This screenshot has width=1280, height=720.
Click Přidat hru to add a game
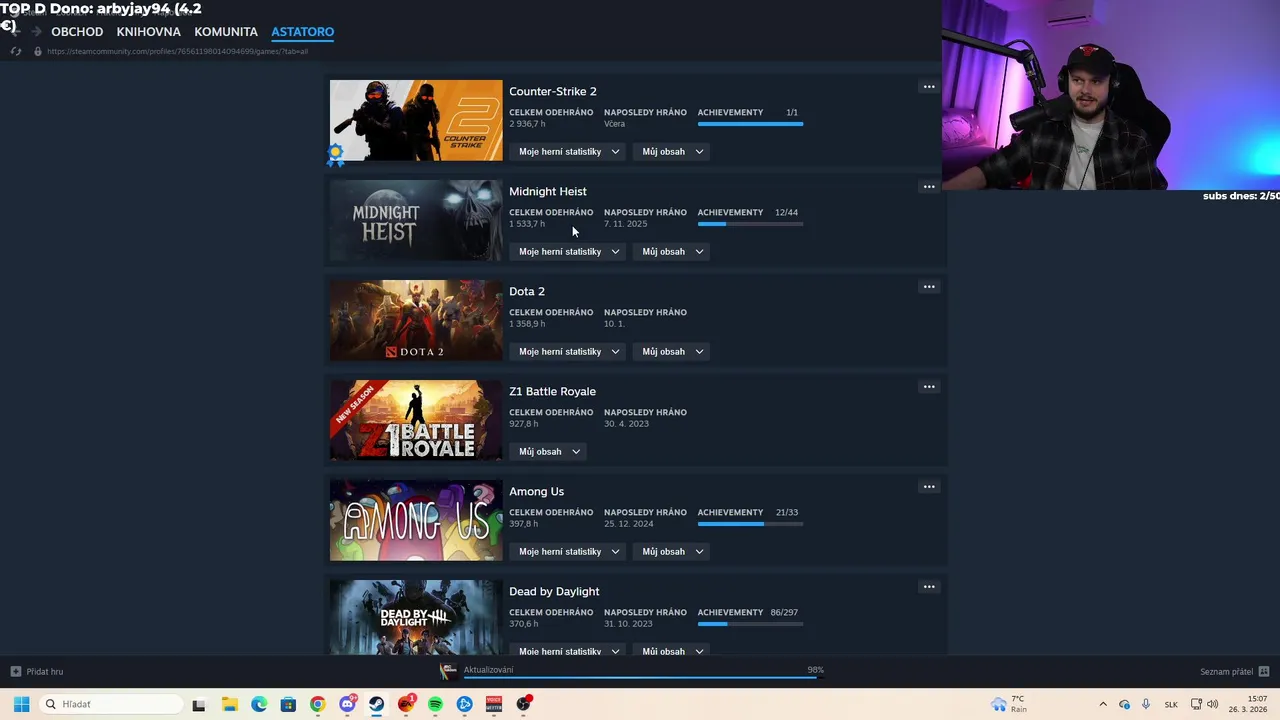click(45, 672)
